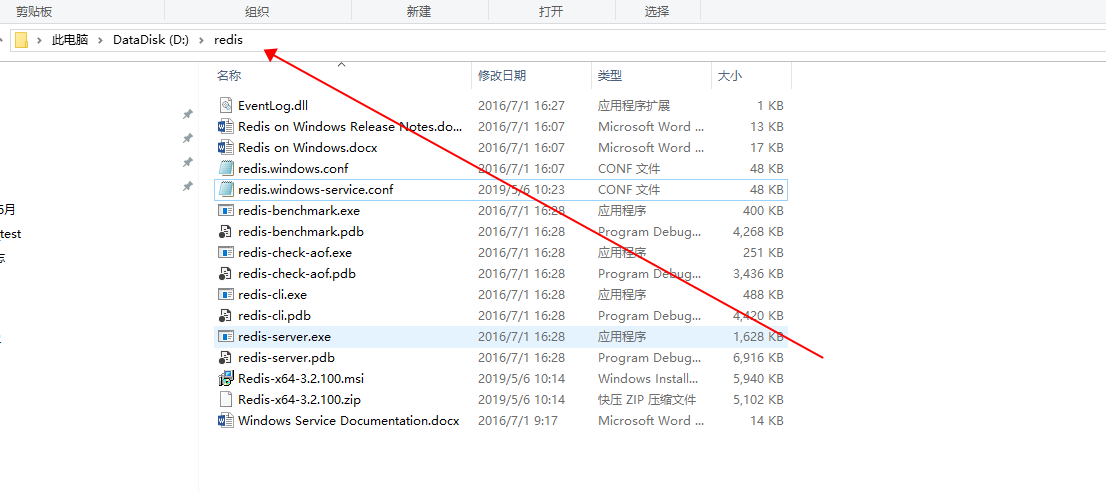Click the redis-cli.exe application icon

click(x=226, y=294)
